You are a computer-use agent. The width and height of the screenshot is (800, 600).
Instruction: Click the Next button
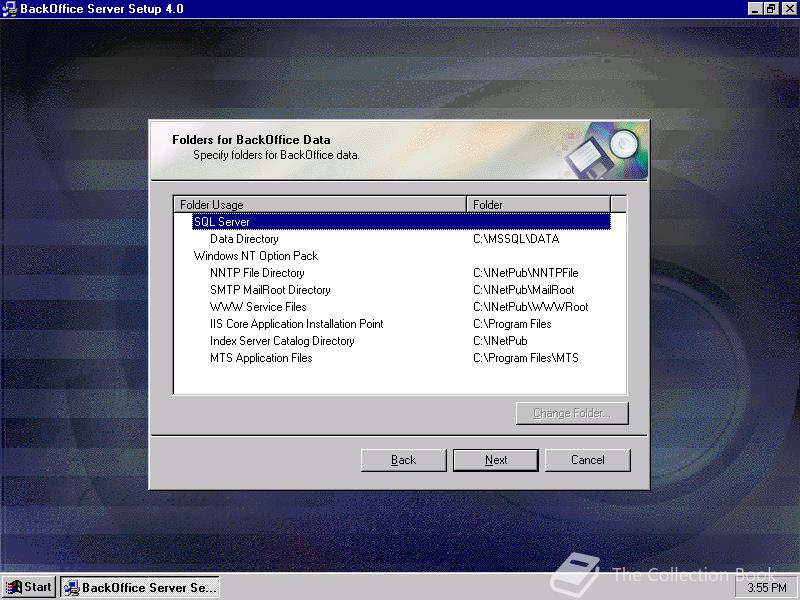[x=495, y=460]
